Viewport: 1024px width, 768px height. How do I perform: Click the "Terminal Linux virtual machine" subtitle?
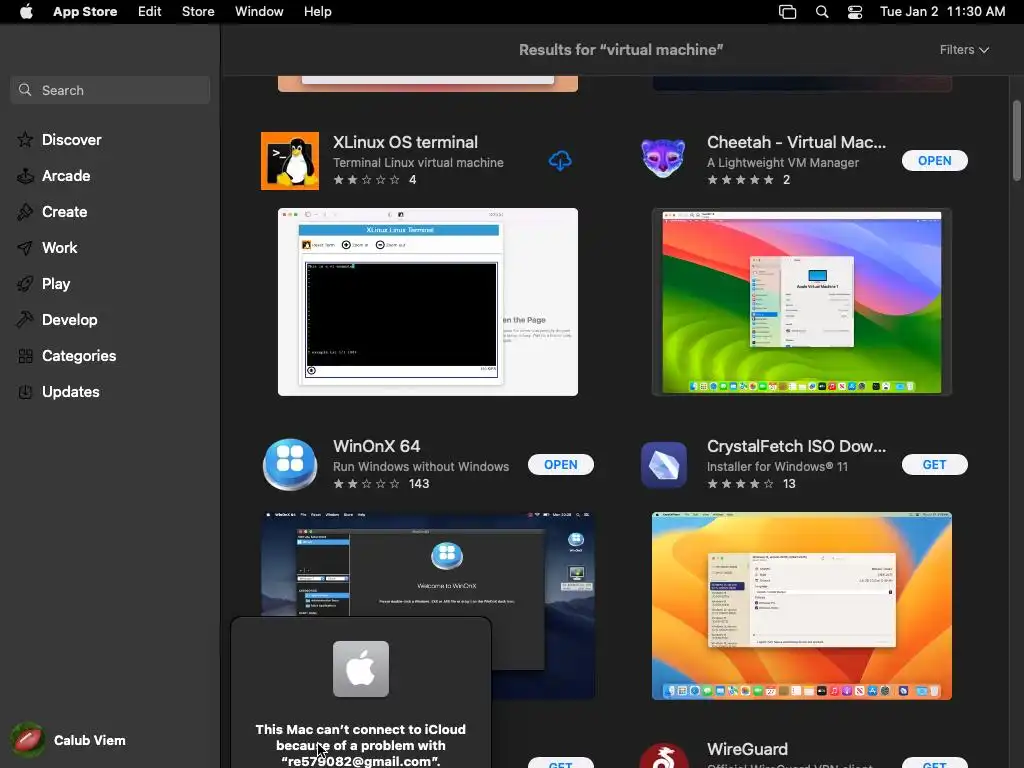tap(418, 163)
